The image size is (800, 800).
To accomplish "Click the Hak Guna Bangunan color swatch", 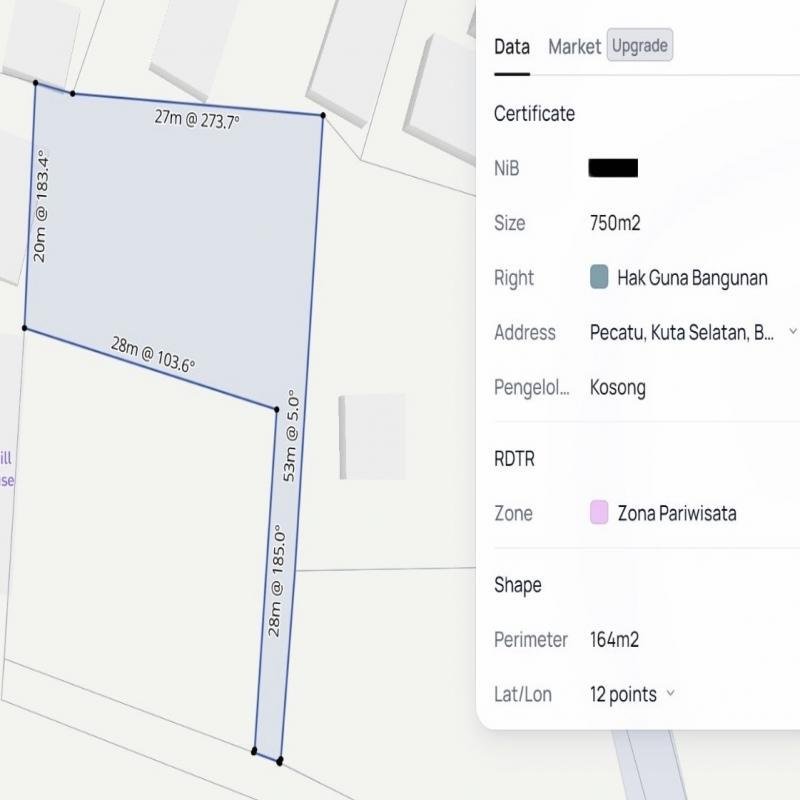I will [x=597, y=278].
